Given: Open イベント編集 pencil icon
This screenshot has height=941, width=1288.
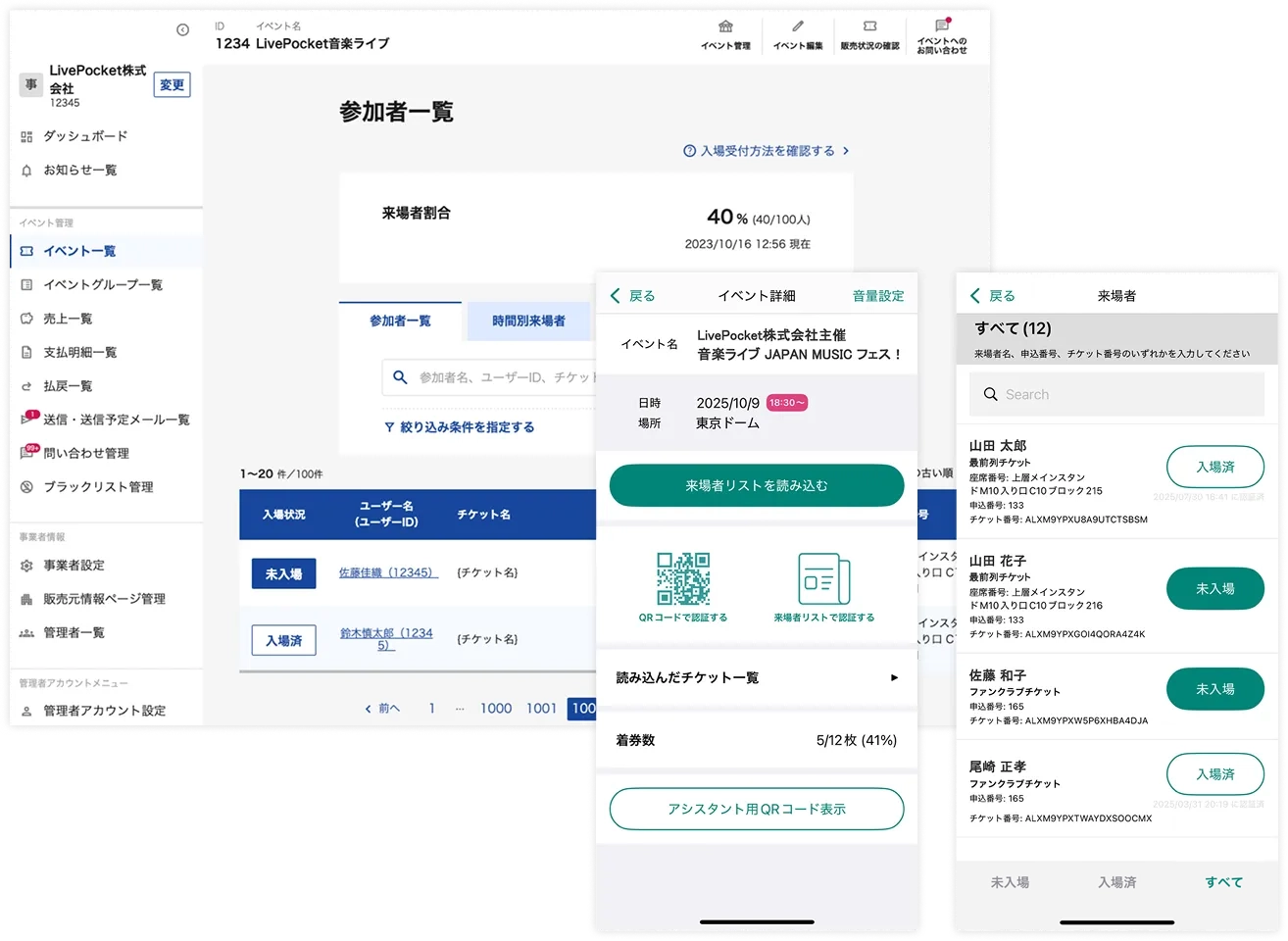Looking at the screenshot, I should [797, 27].
